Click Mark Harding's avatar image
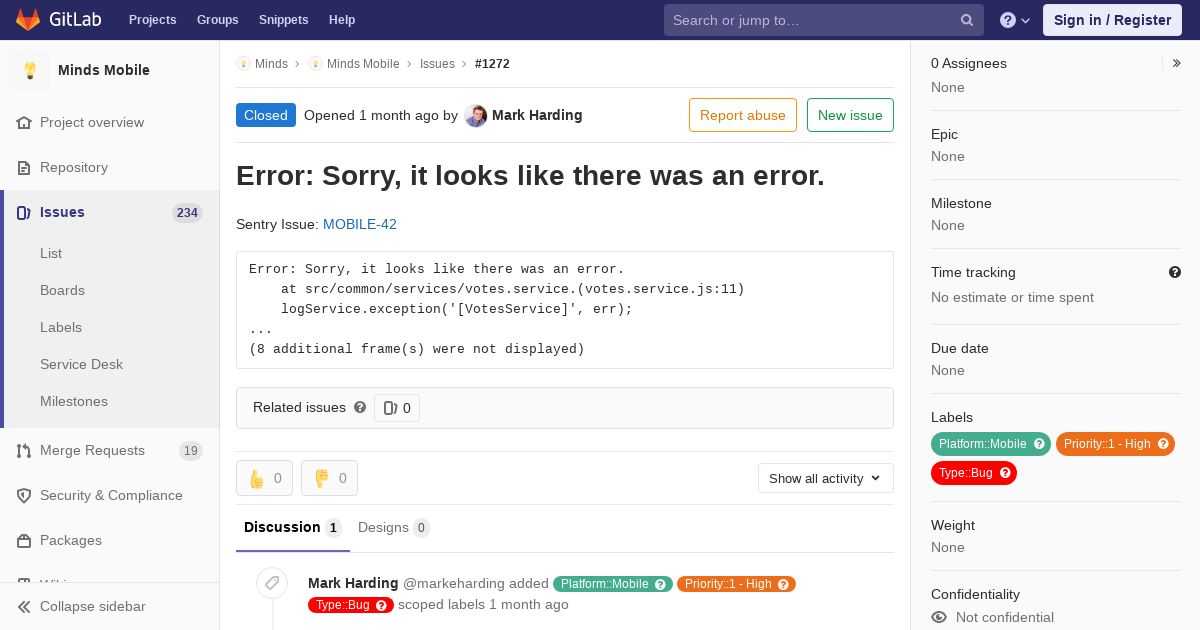 pyautogui.click(x=476, y=115)
